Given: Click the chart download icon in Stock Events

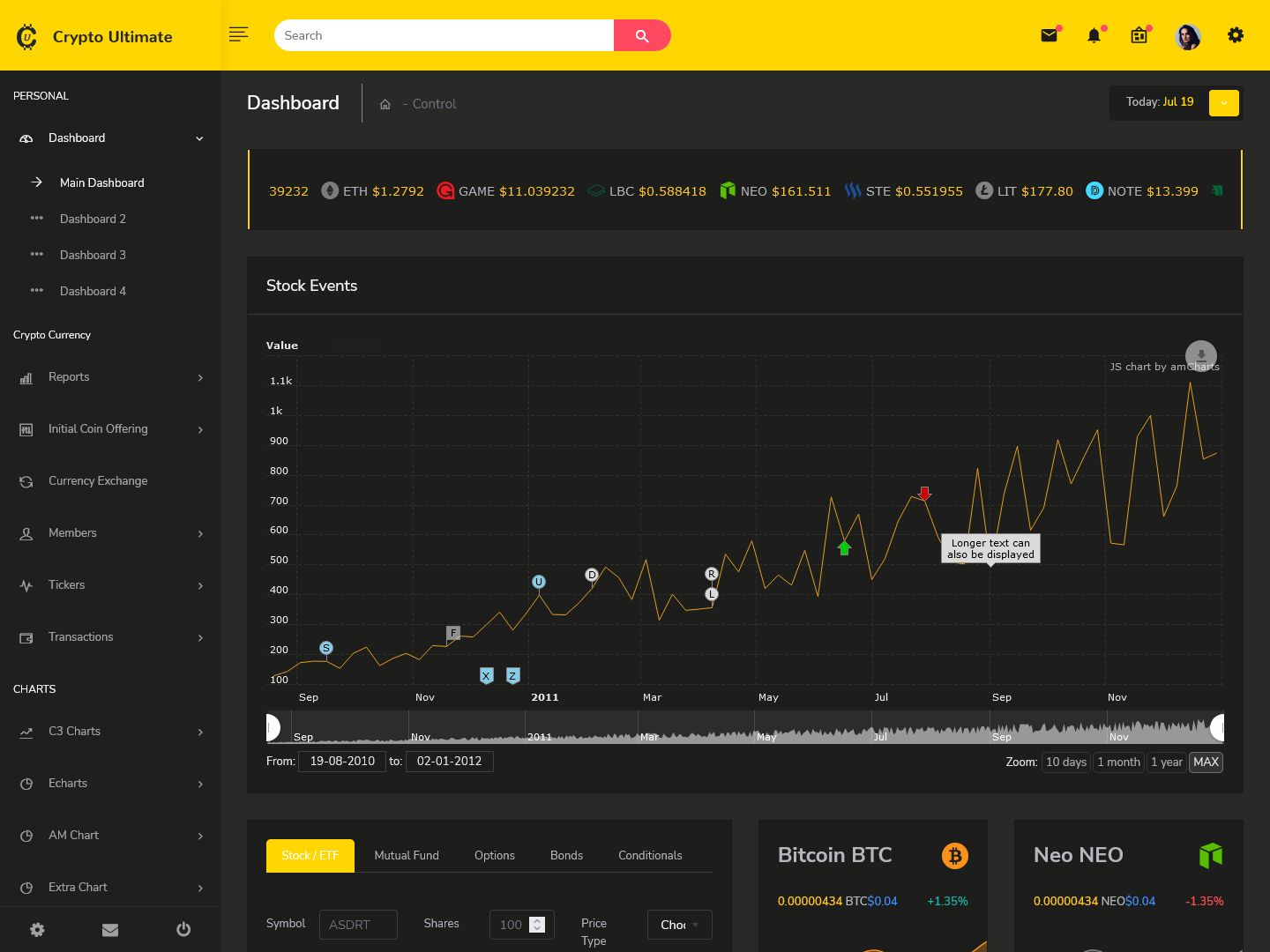Looking at the screenshot, I should [1201, 355].
